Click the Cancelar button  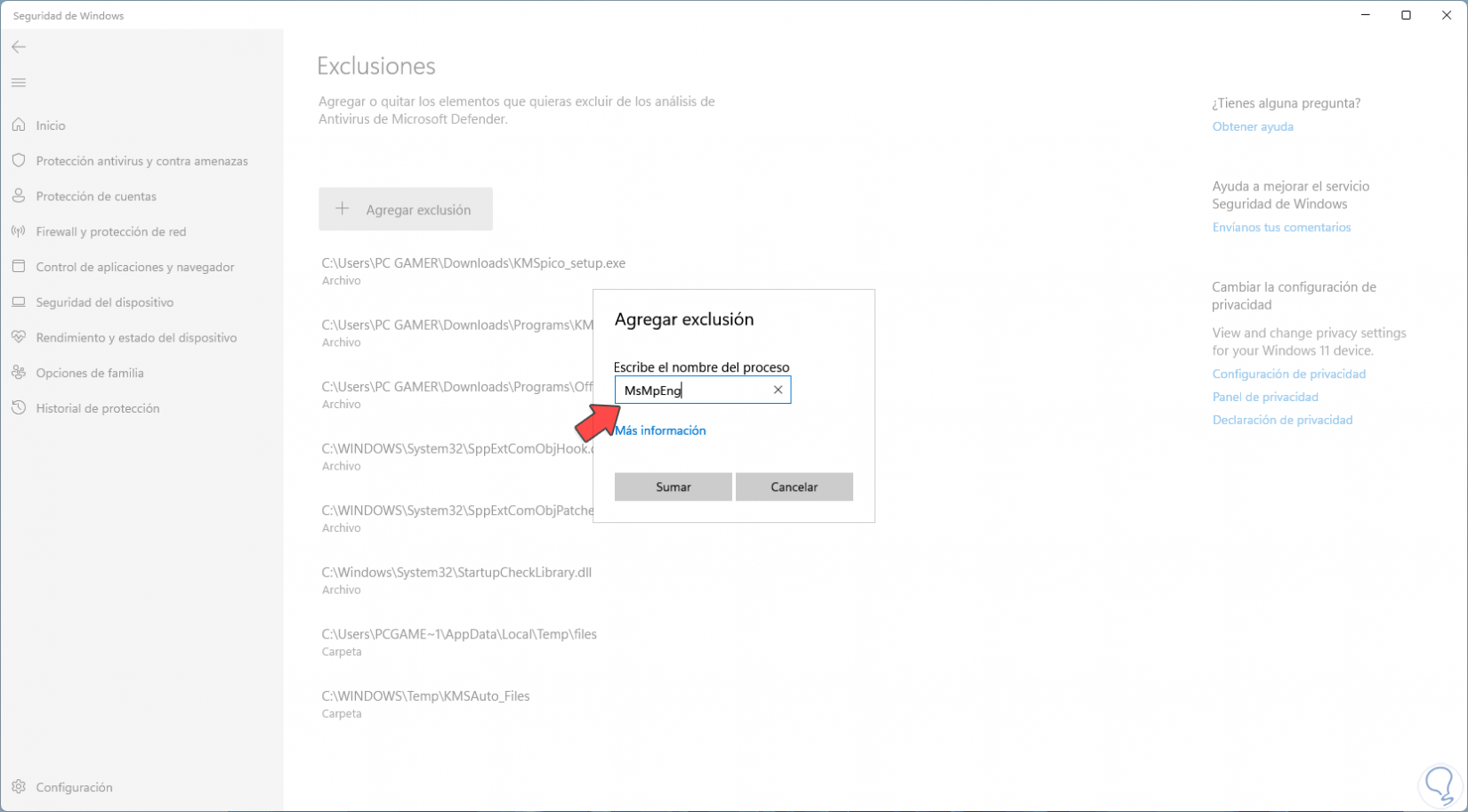click(794, 486)
